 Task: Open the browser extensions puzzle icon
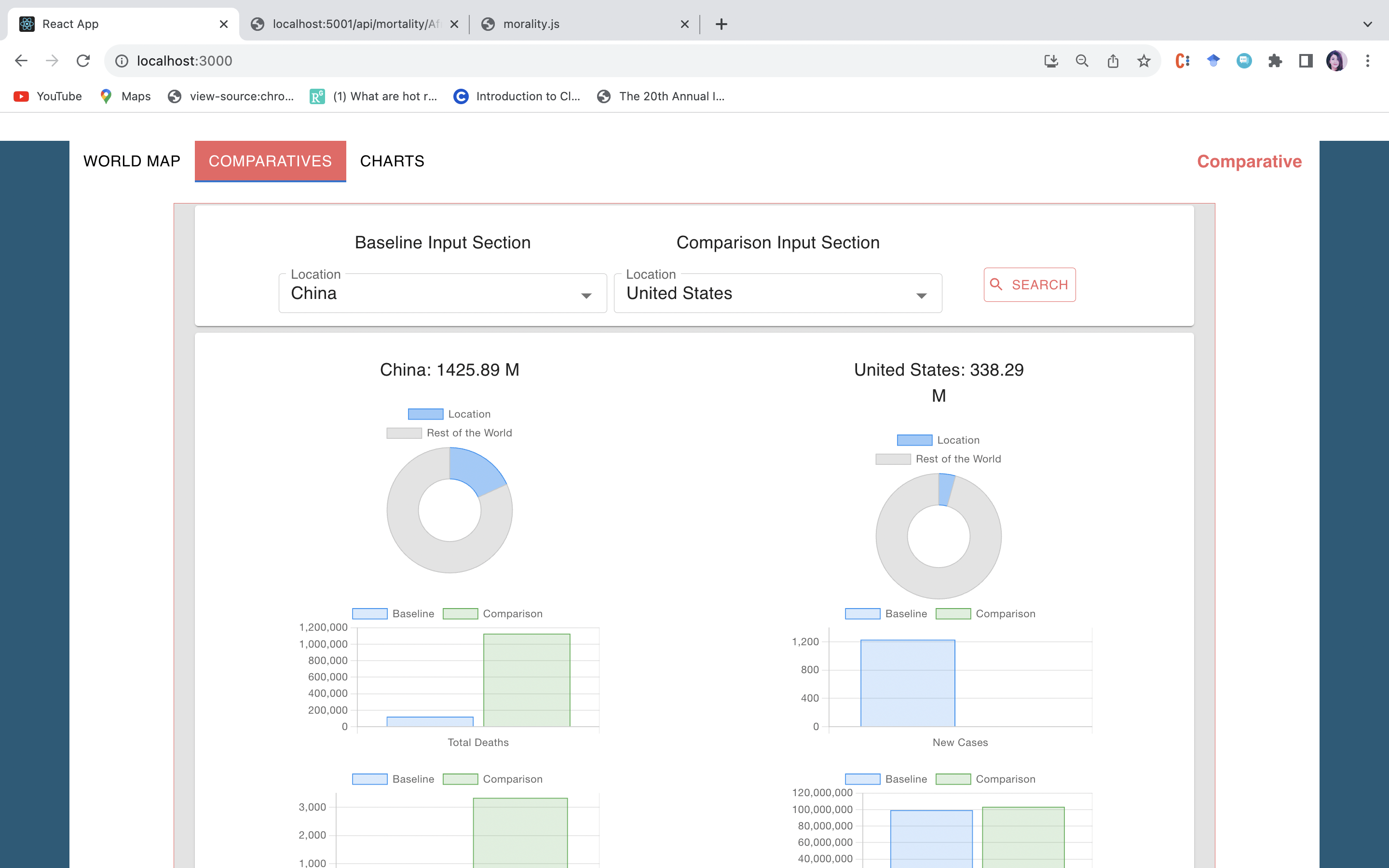pos(1275,61)
